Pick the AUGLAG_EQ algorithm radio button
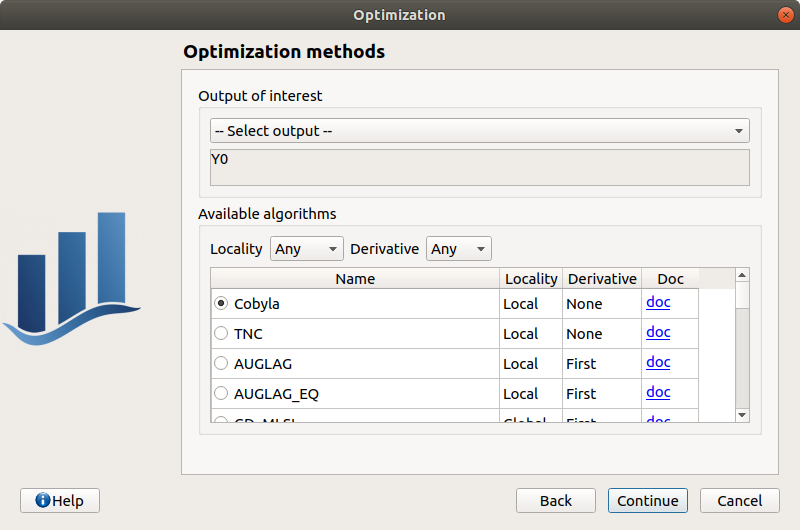The width and height of the screenshot is (800, 530). point(221,394)
